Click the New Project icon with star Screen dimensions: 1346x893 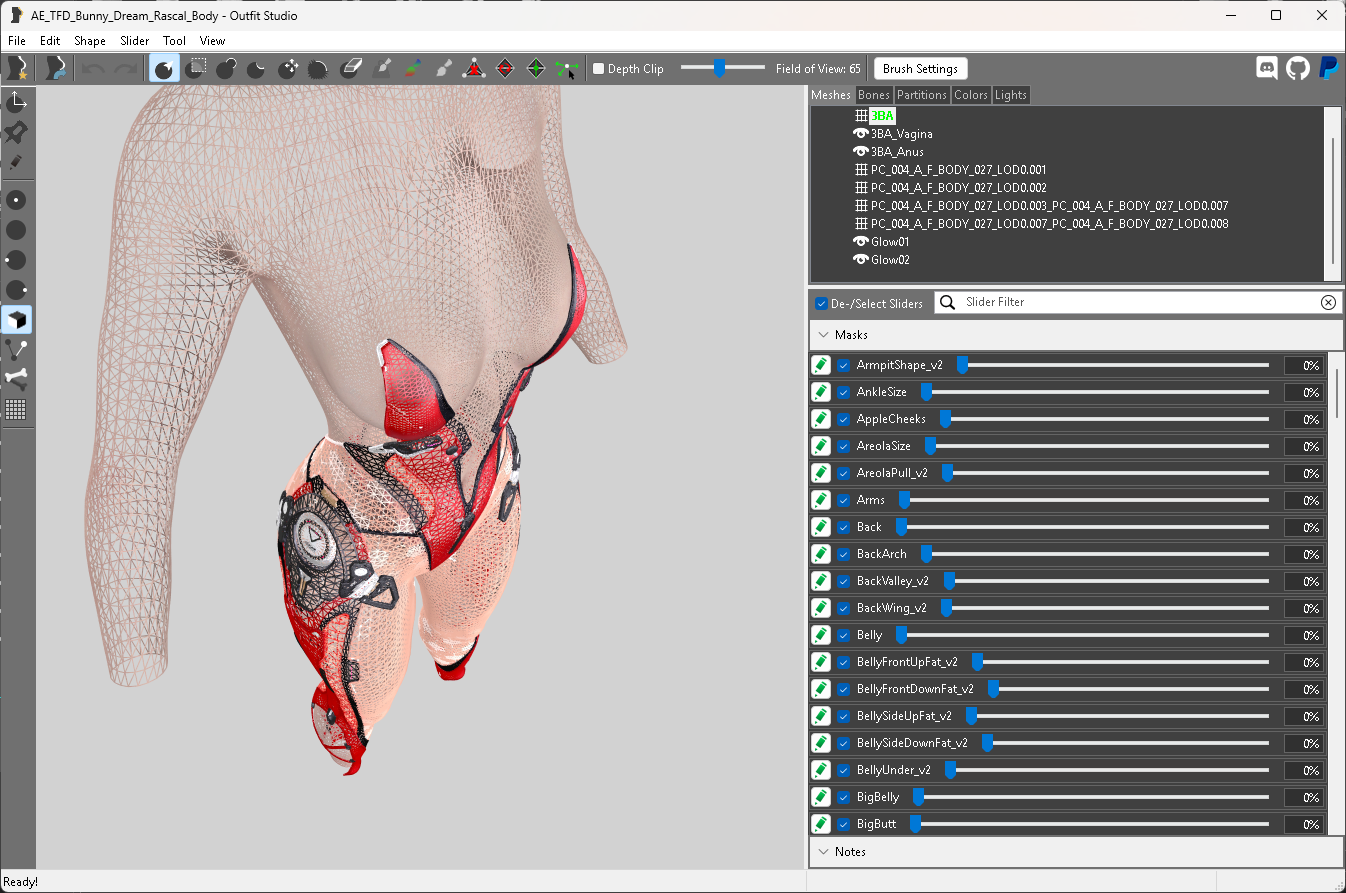17,68
